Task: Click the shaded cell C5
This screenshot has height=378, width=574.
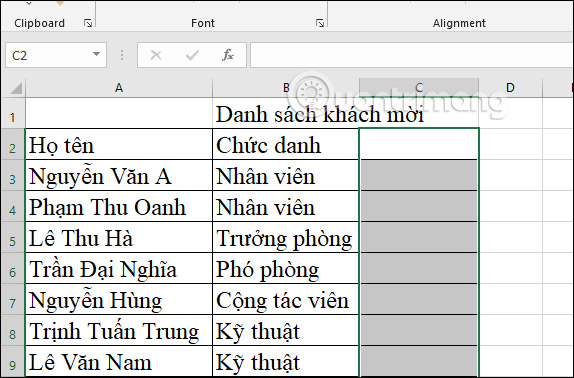Action: pos(419,237)
